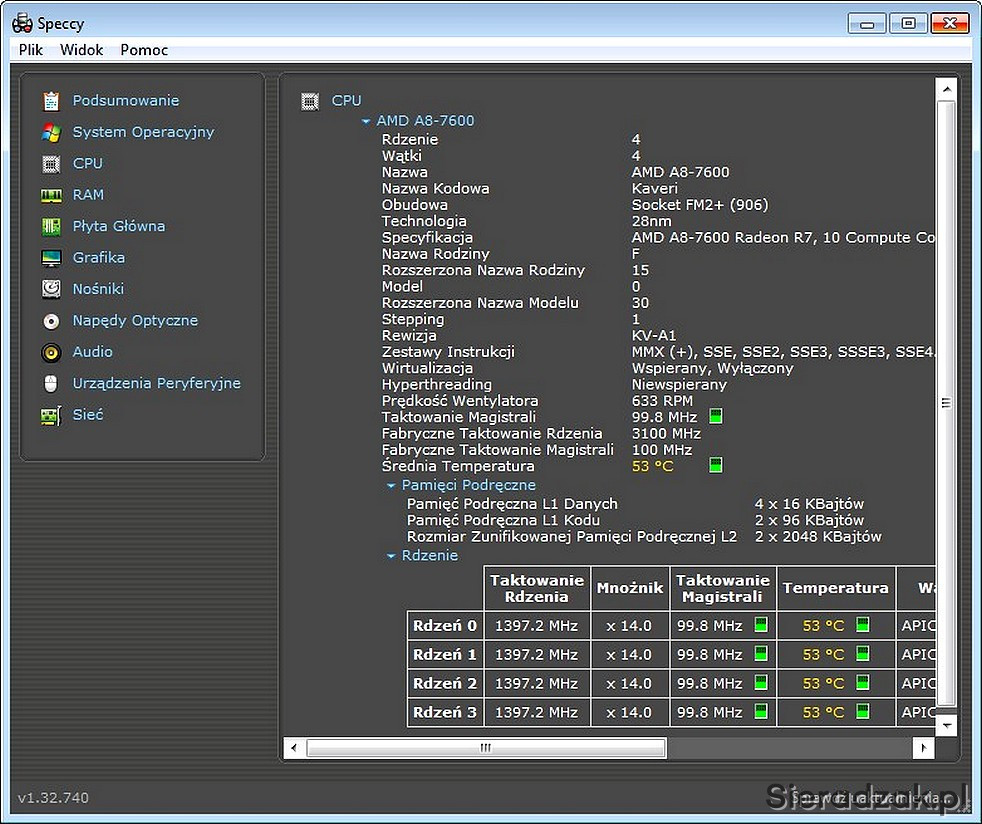The image size is (982, 824).
Task: Click green graph icon beside Średnia Temperatura
Action: (x=716, y=465)
